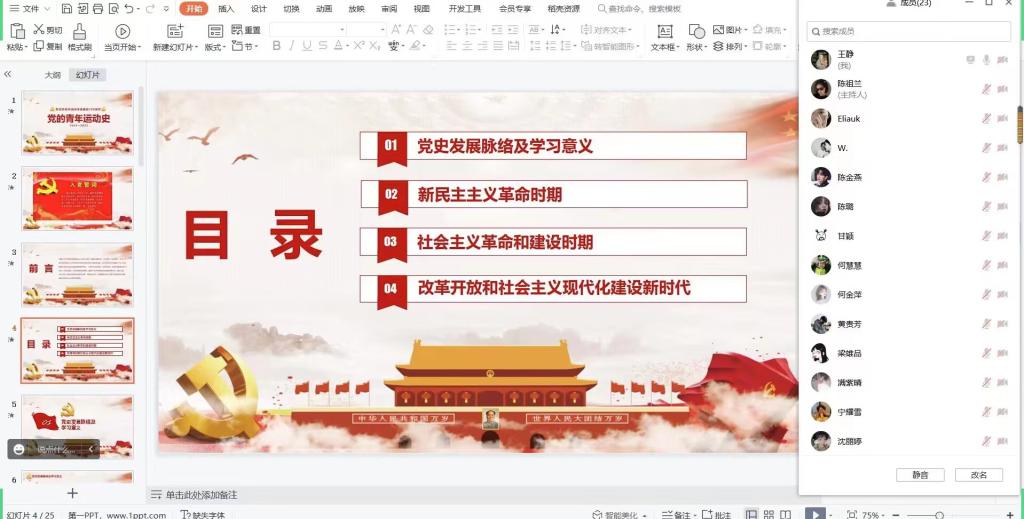Viewport: 1024px width, 519px height.
Task: Clear formatting with the eraser icon
Action: click(428, 29)
